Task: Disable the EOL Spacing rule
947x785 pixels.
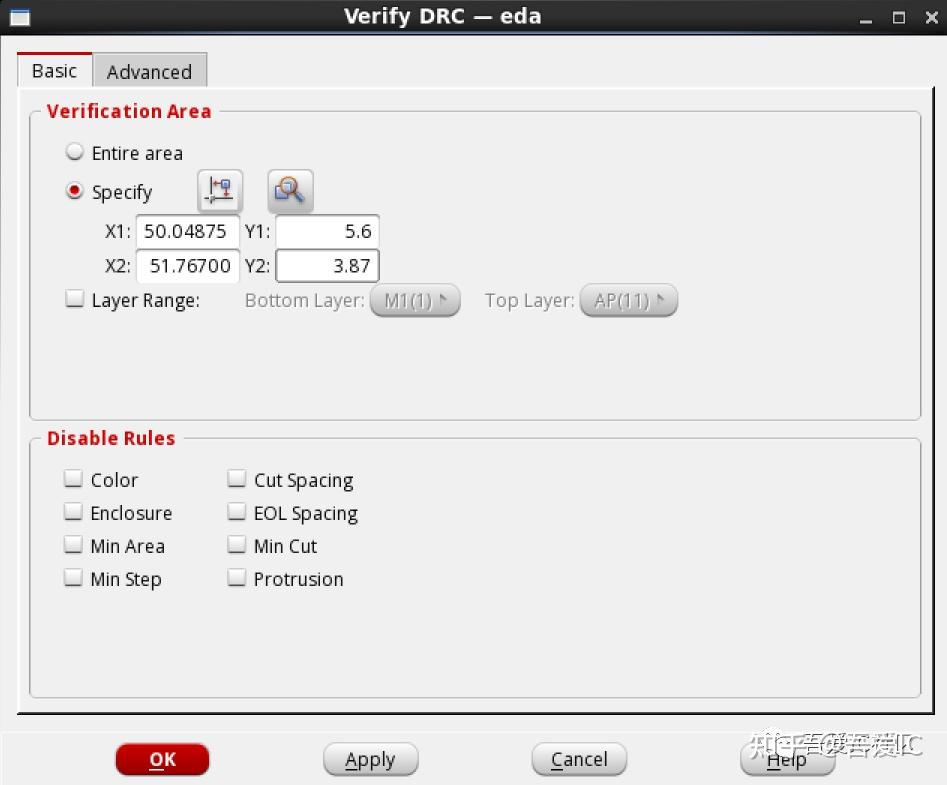Action: tap(237, 511)
